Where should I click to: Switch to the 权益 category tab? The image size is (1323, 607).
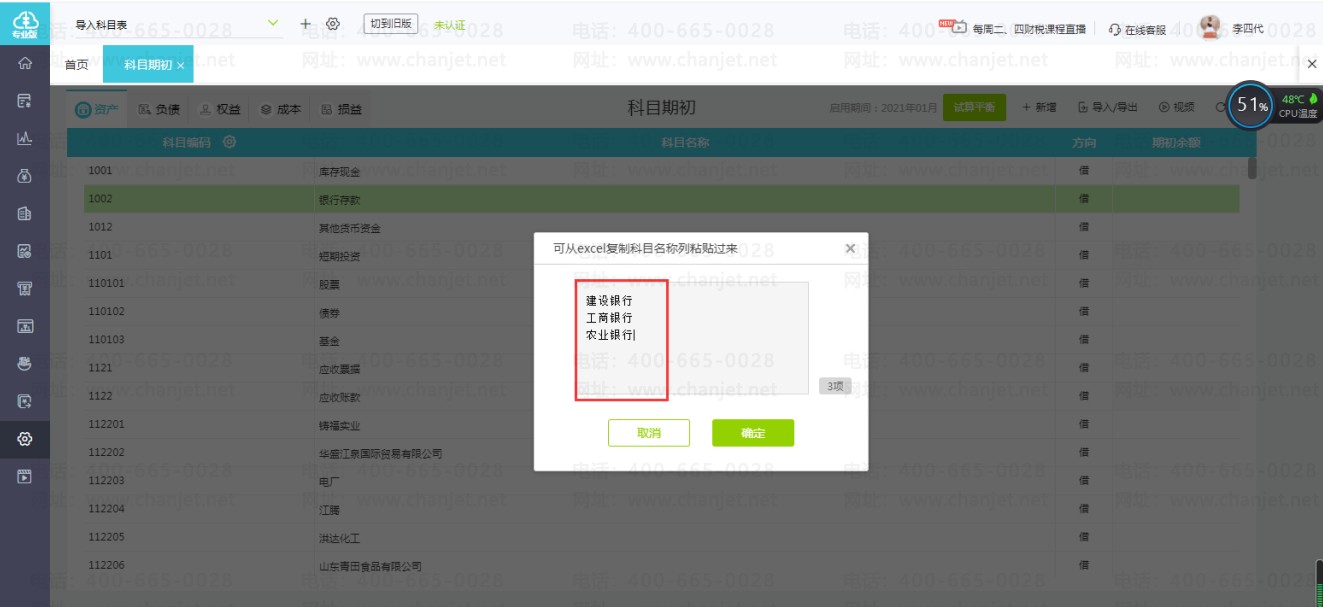pos(220,109)
